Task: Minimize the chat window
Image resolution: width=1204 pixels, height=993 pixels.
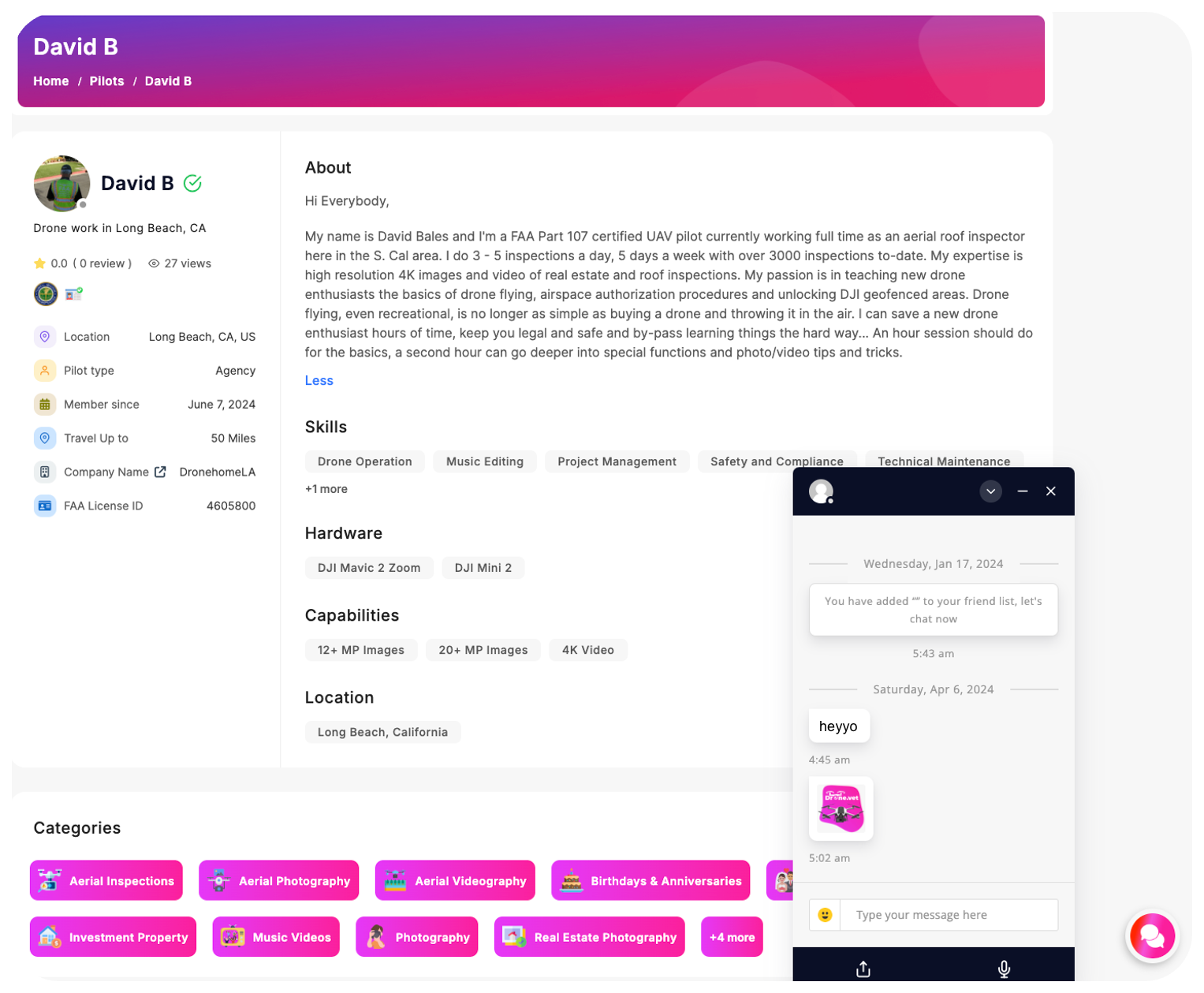Action: pyautogui.click(x=1022, y=491)
